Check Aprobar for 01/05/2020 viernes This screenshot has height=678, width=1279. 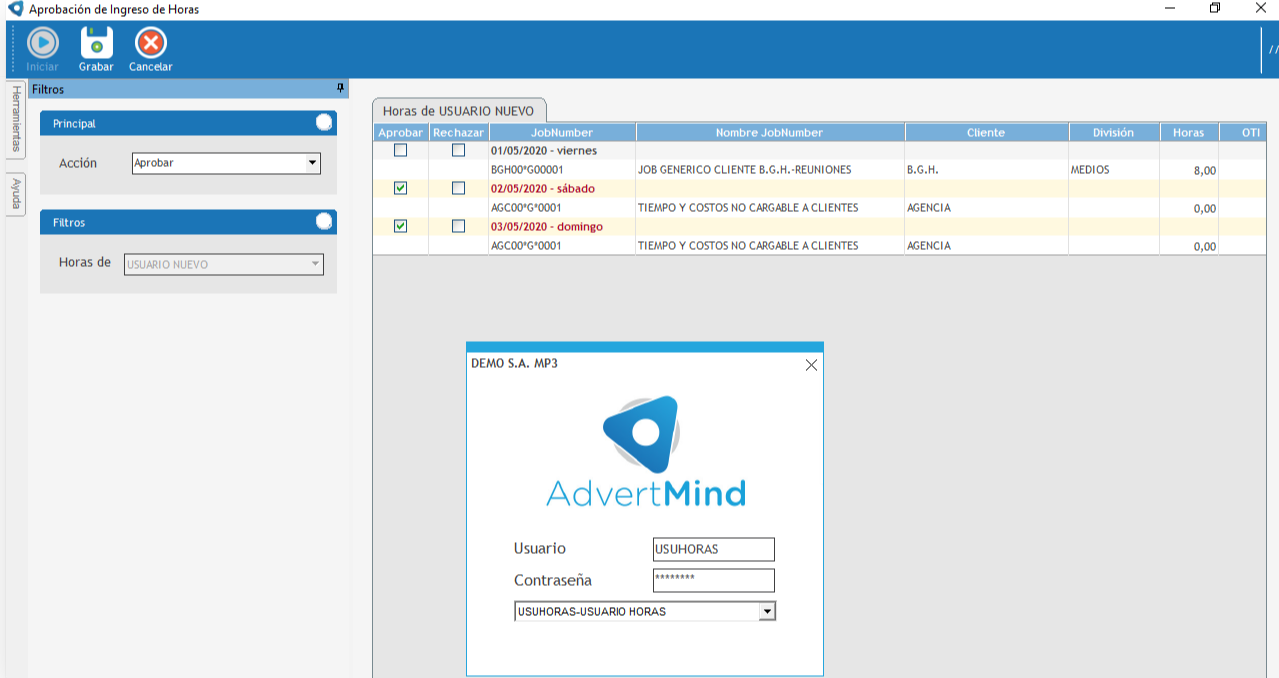point(400,150)
